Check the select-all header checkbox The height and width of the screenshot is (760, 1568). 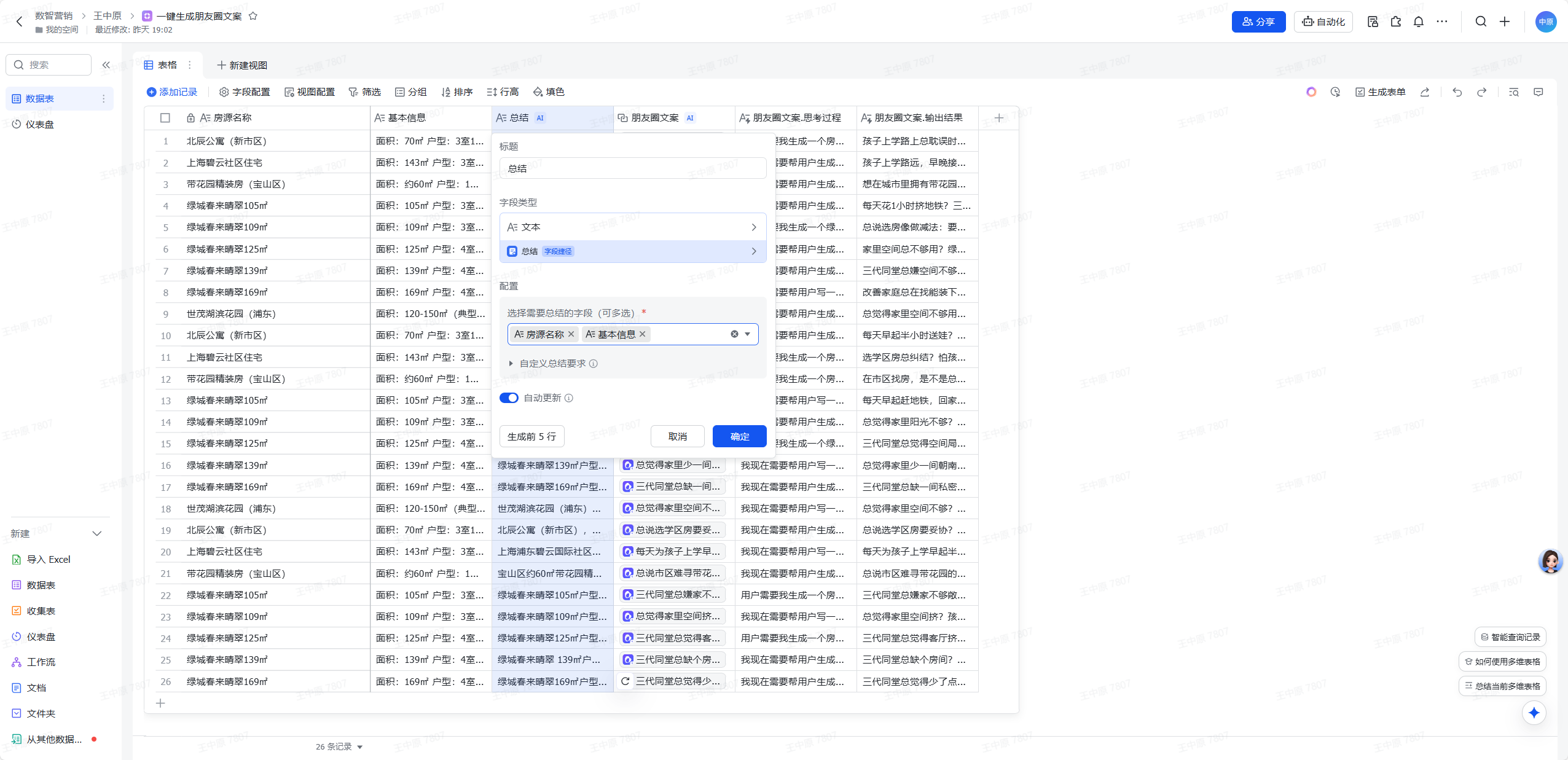coord(165,118)
